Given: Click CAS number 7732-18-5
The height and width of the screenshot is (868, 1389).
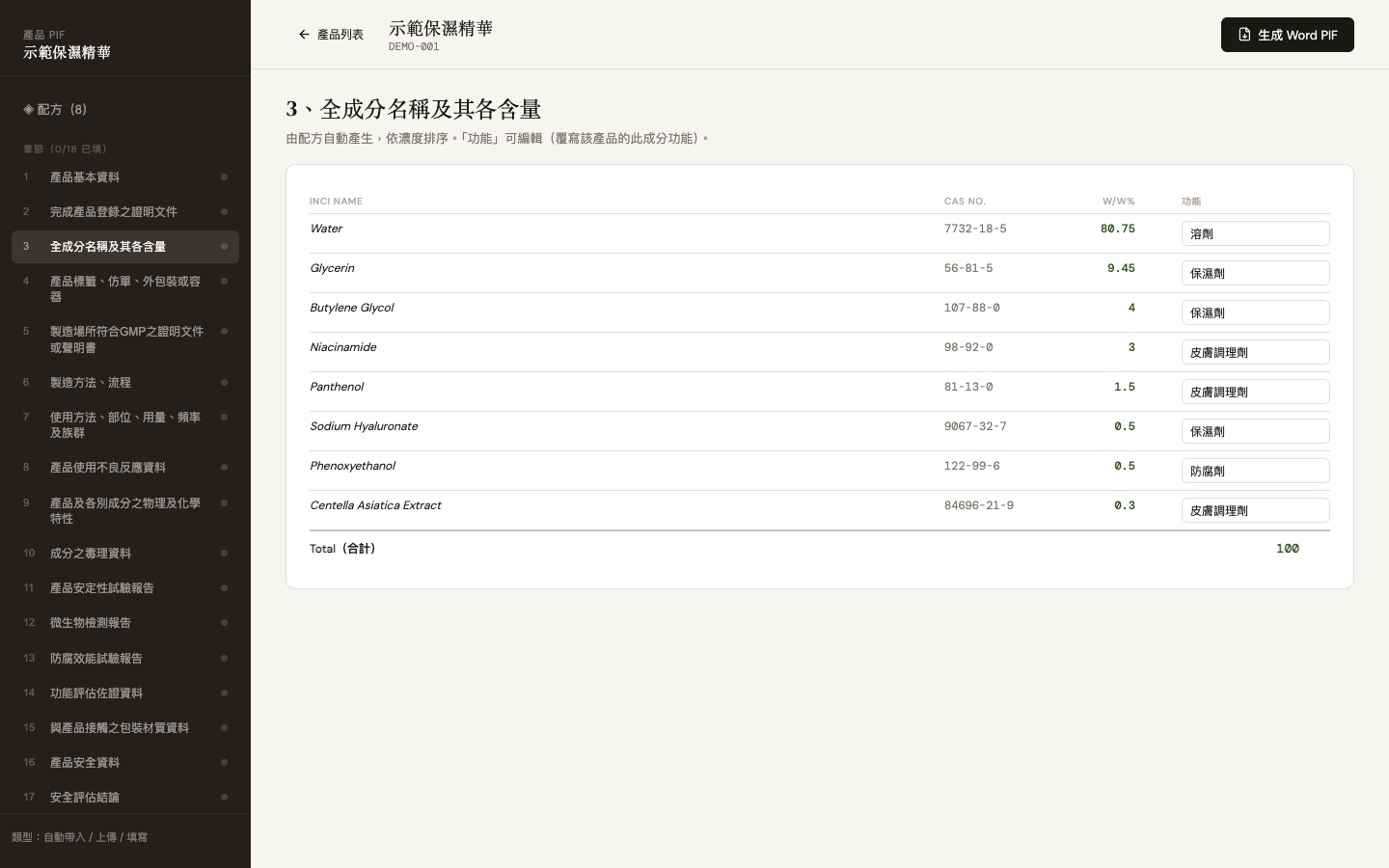Looking at the screenshot, I should tap(975, 229).
